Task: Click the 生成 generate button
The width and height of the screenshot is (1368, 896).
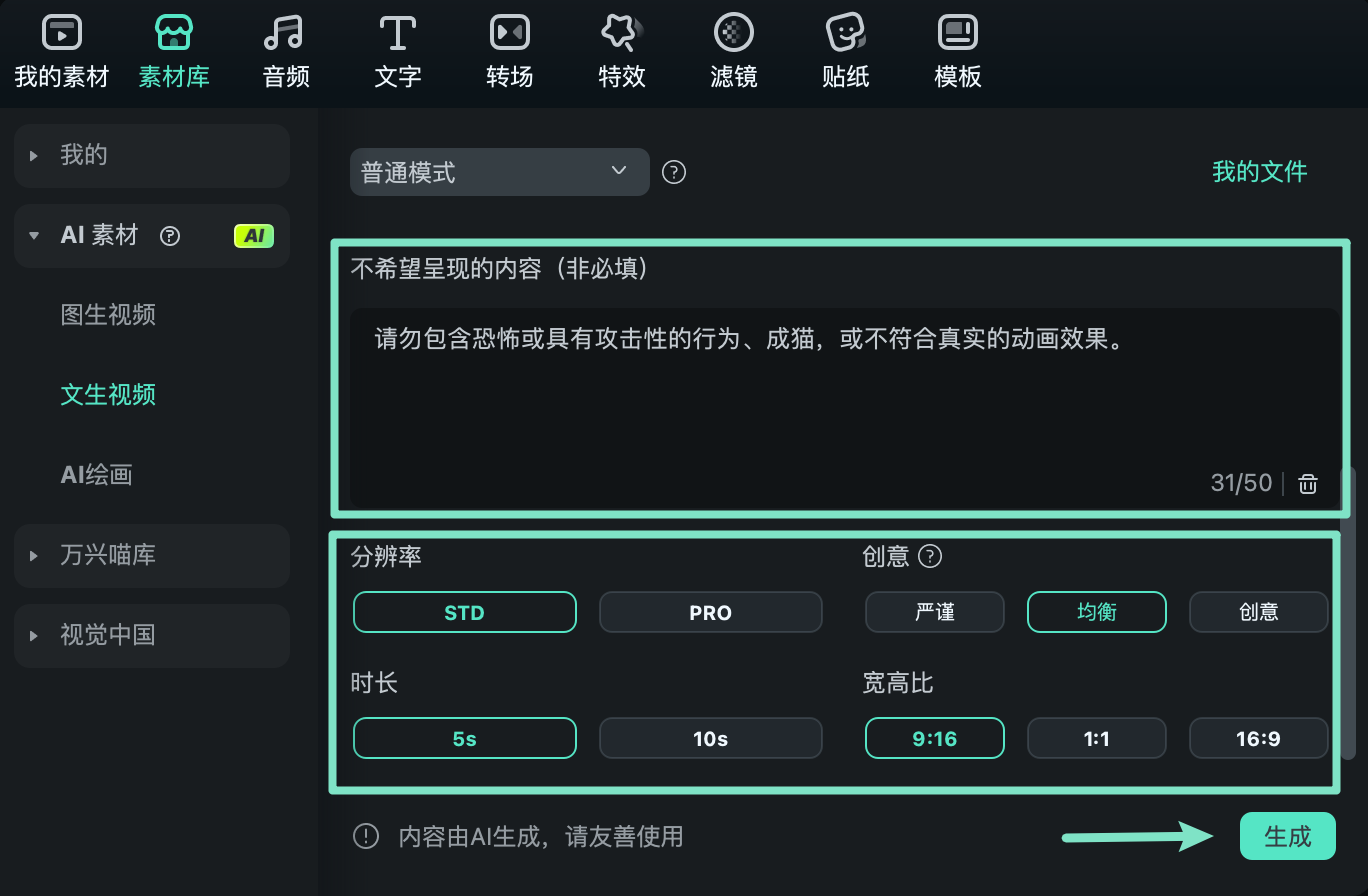Action: coord(1288,837)
